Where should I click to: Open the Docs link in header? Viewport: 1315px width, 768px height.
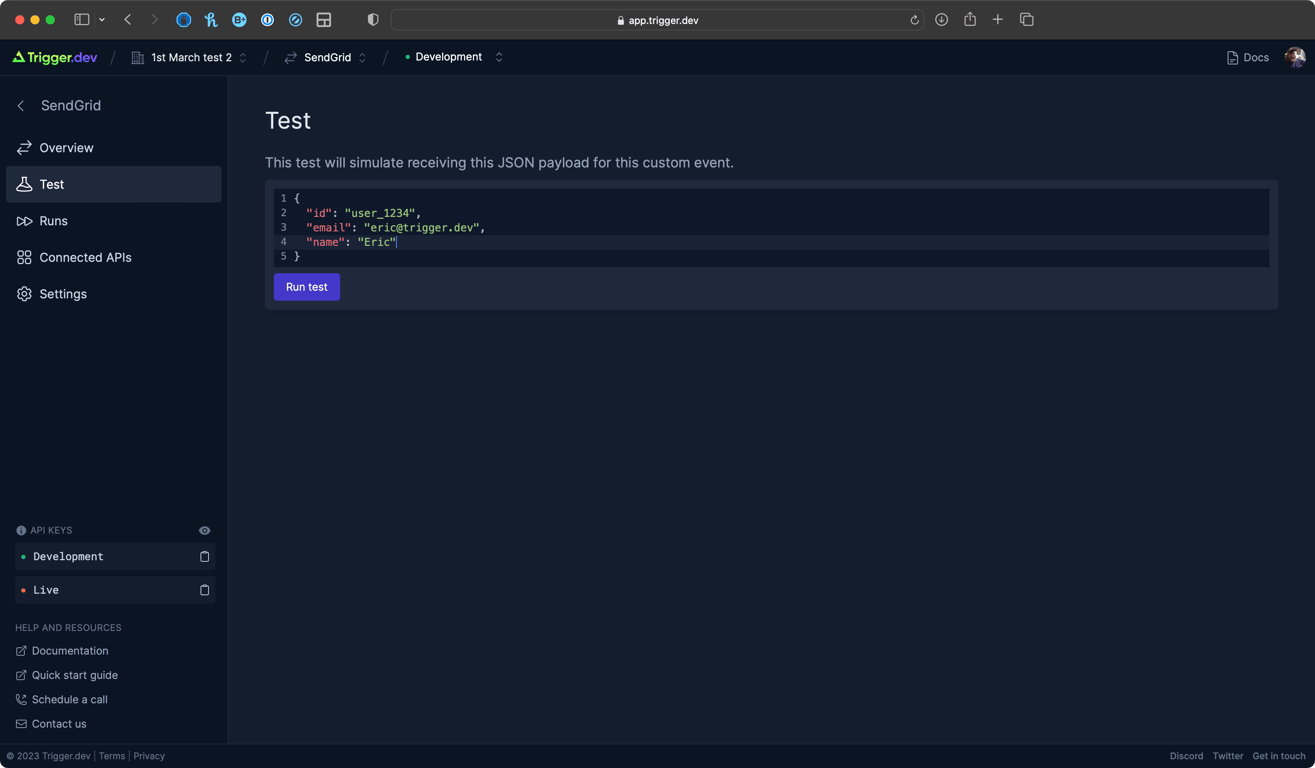[x=1247, y=58]
